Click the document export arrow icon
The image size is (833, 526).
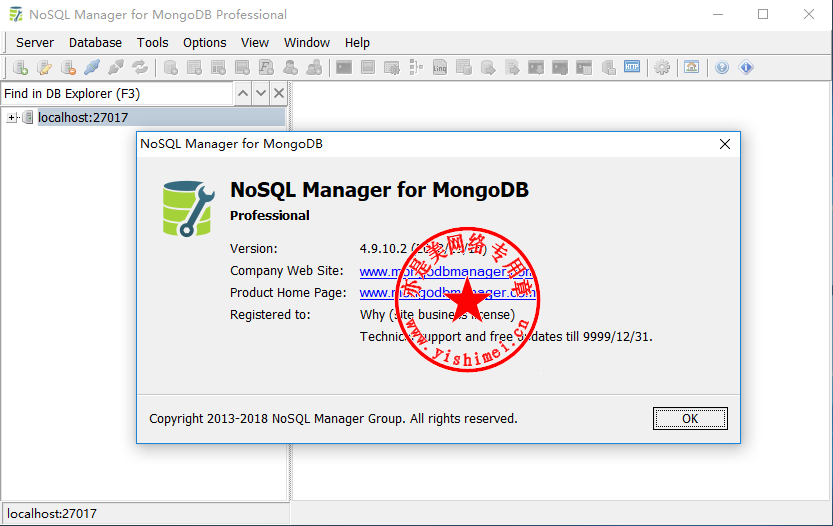(512, 67)
